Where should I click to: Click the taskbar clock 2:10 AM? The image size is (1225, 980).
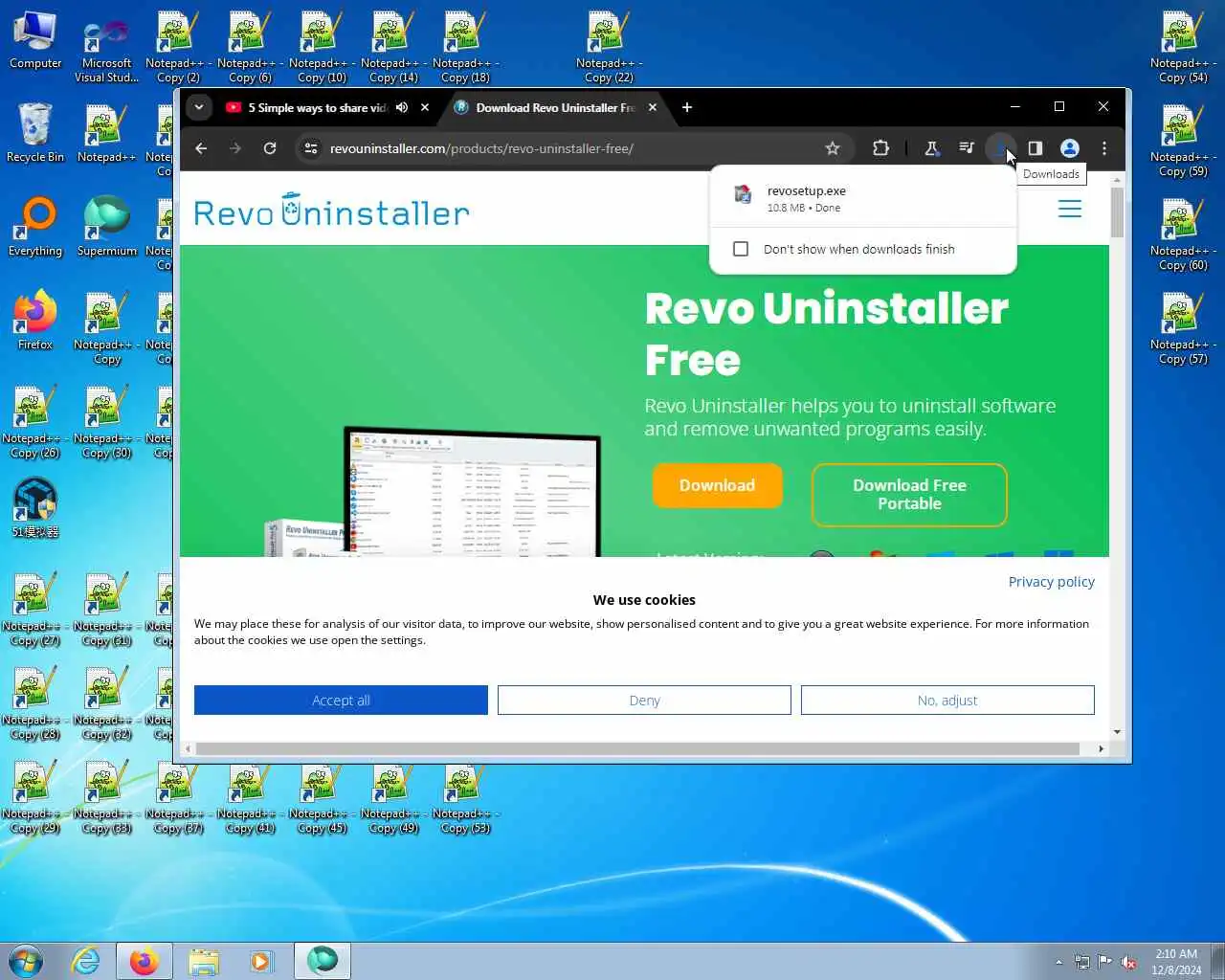click(1176, 962)
